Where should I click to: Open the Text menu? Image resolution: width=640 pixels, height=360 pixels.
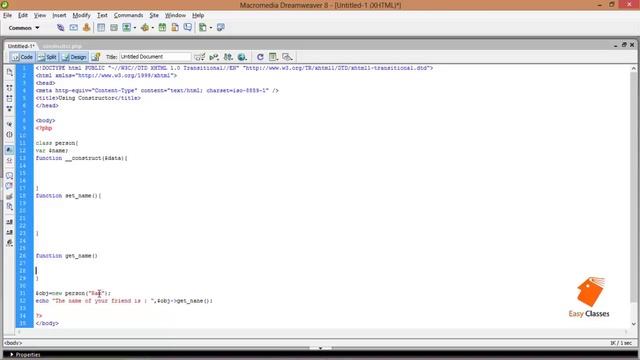(x=102, y=15)
